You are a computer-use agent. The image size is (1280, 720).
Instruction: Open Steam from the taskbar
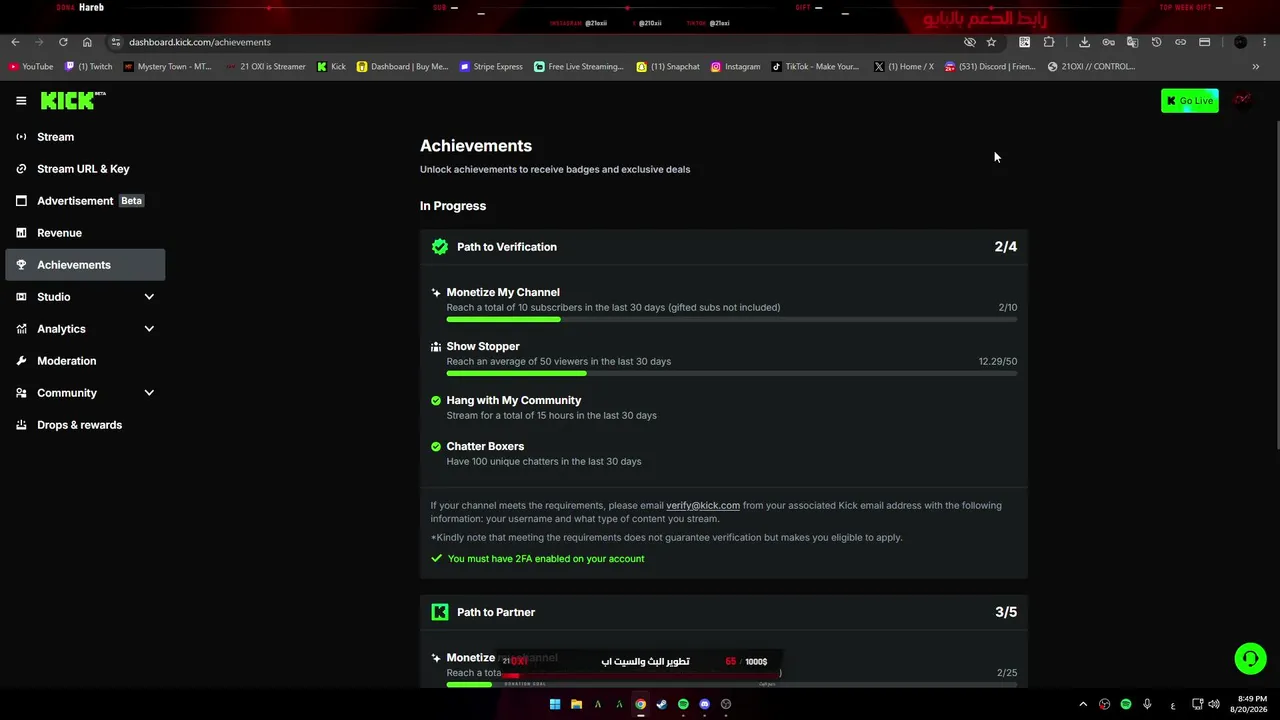coord(661,704)
